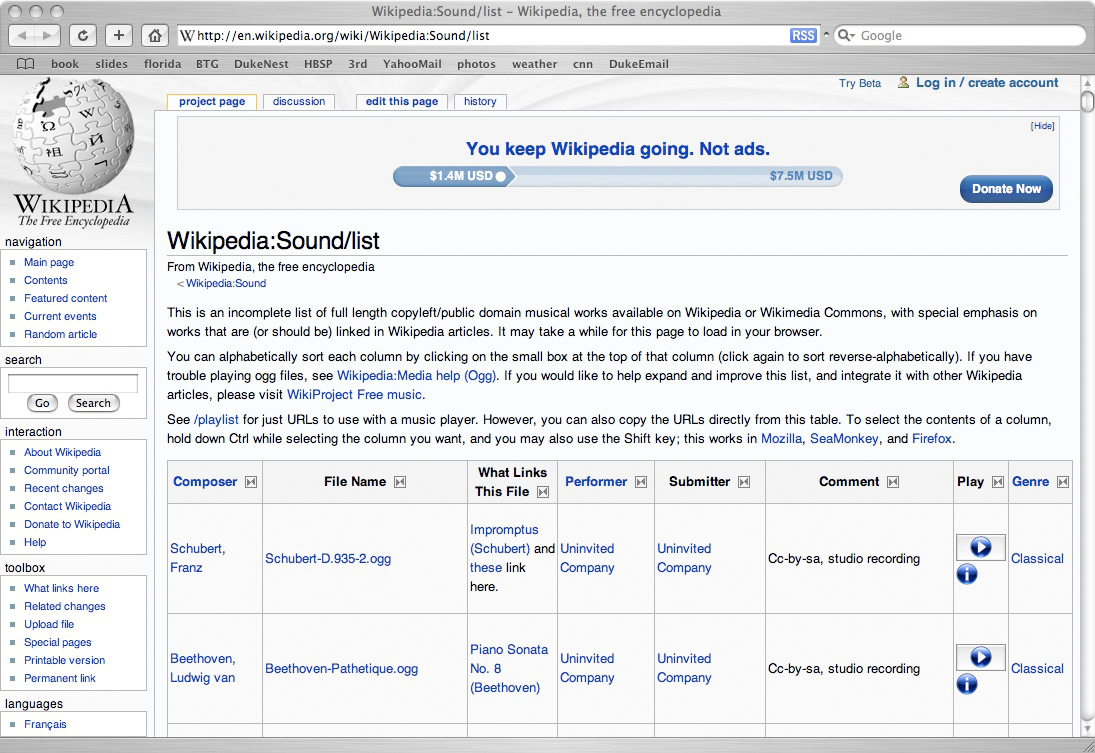Viewport: 1095px width, 753px height.
Task: Click the page vertical scrollbar thumb
Action: (x=1087, y=101)
